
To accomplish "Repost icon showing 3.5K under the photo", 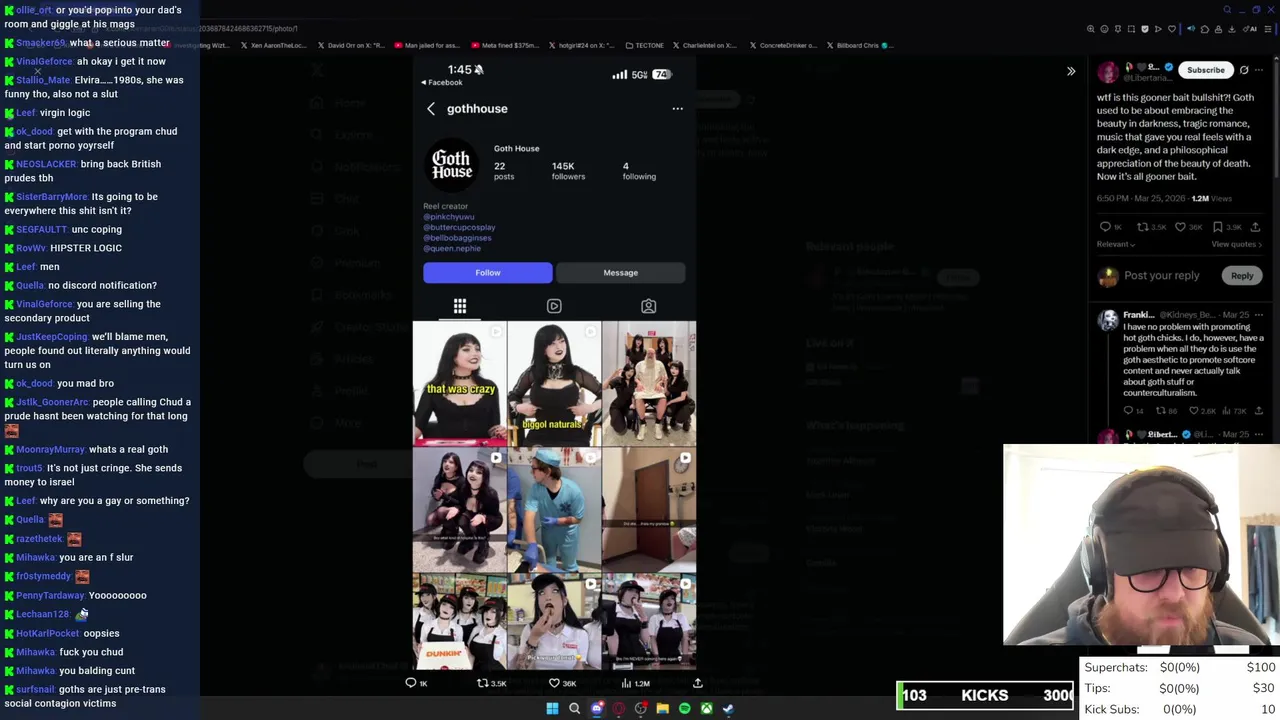I will coord(491,683).
